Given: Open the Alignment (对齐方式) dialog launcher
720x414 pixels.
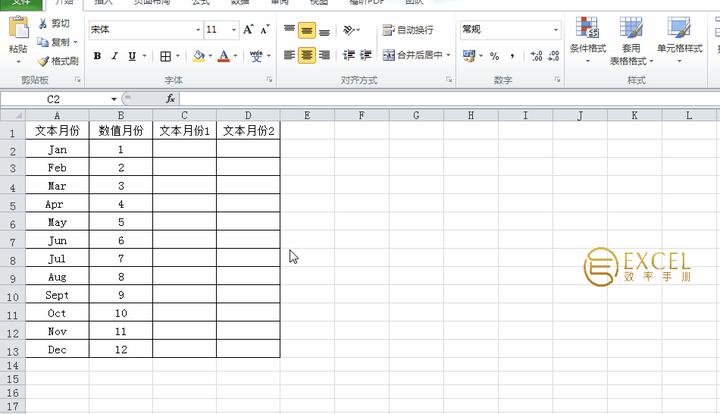Looking at the screenshot, I should tap(449, 80).
